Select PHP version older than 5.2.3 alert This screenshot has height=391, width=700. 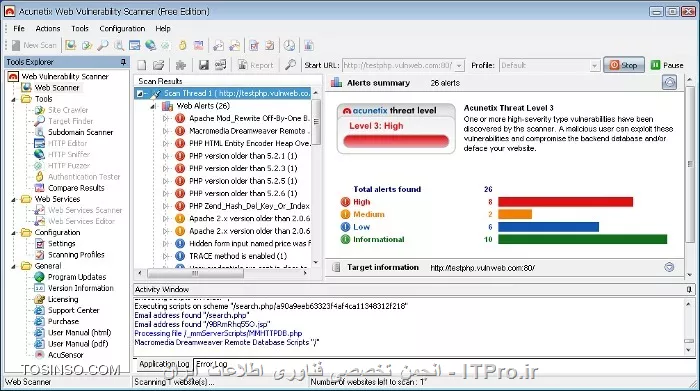(x=243, y=169)
